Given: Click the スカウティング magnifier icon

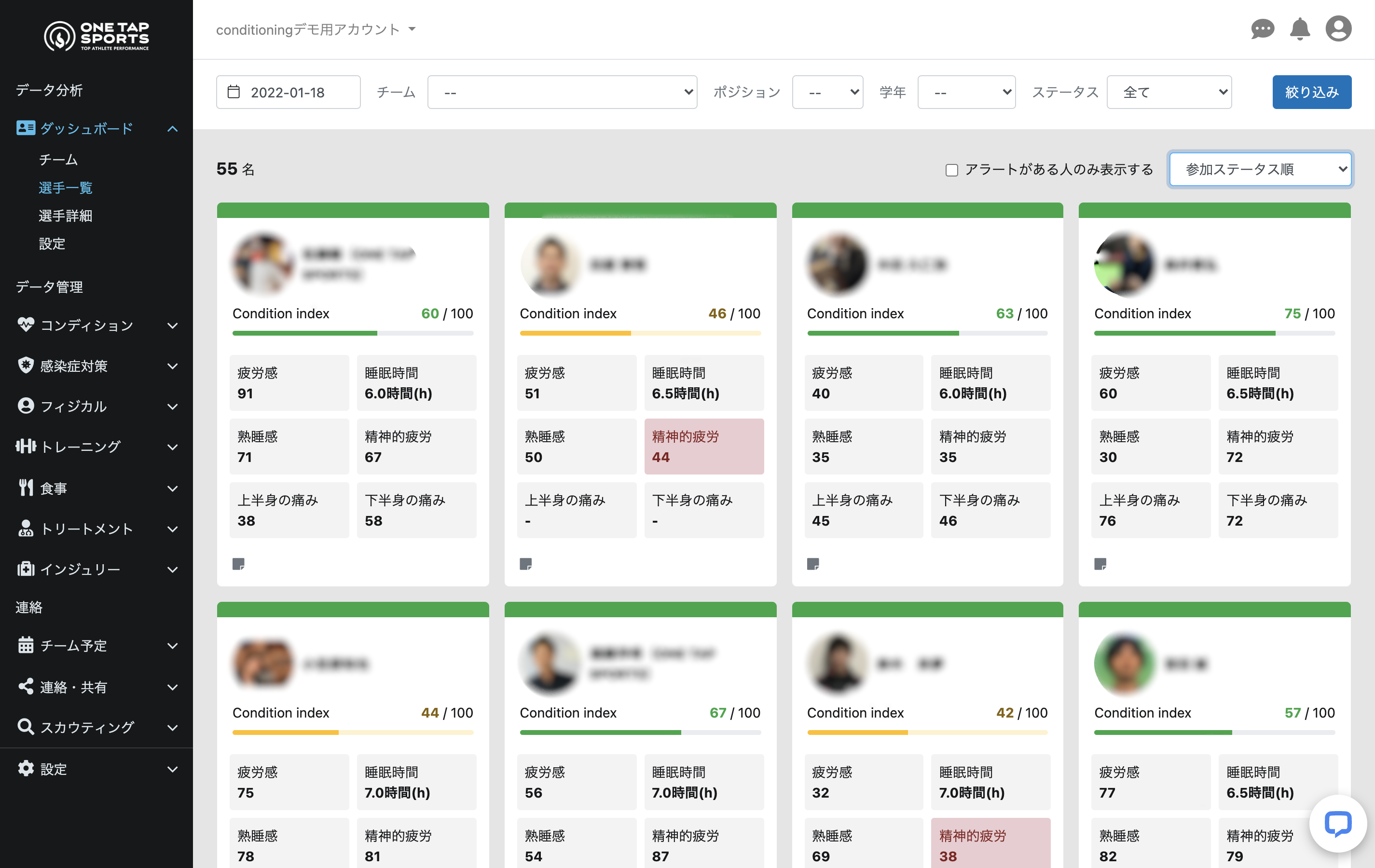Looking at the screenshot, I should 26,727.
